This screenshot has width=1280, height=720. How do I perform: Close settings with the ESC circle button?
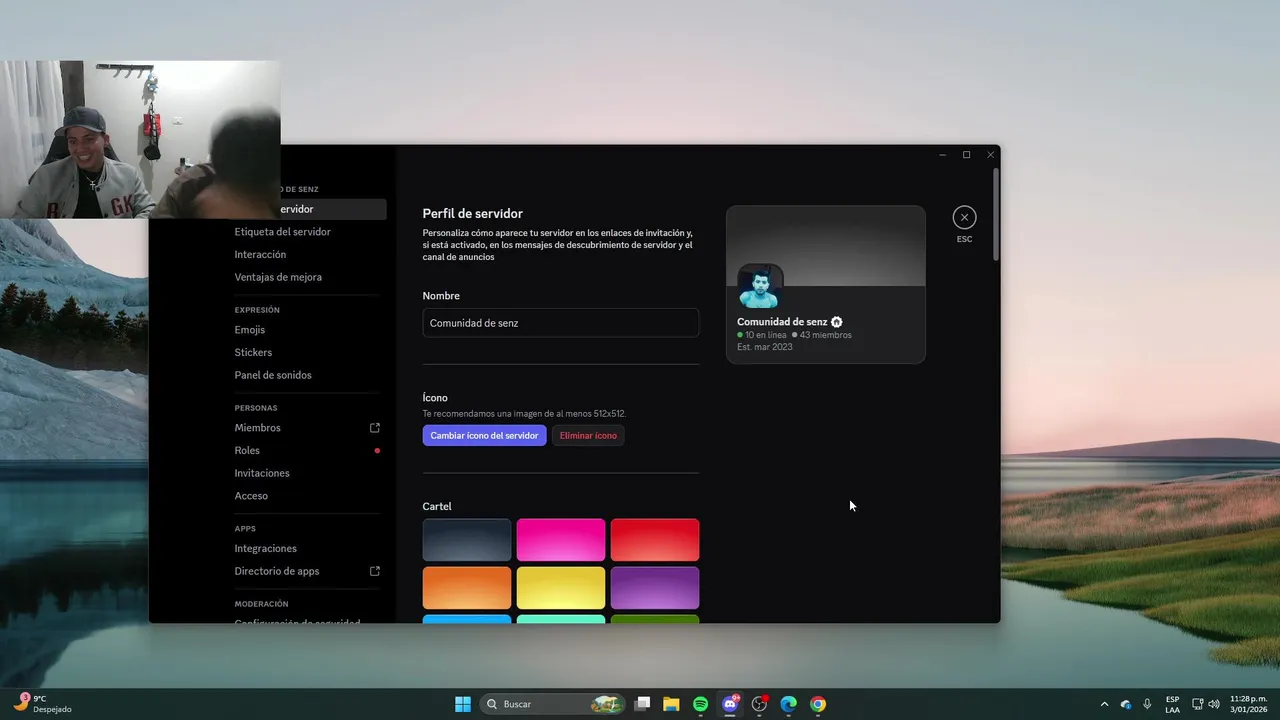click(x=964, y=217)
